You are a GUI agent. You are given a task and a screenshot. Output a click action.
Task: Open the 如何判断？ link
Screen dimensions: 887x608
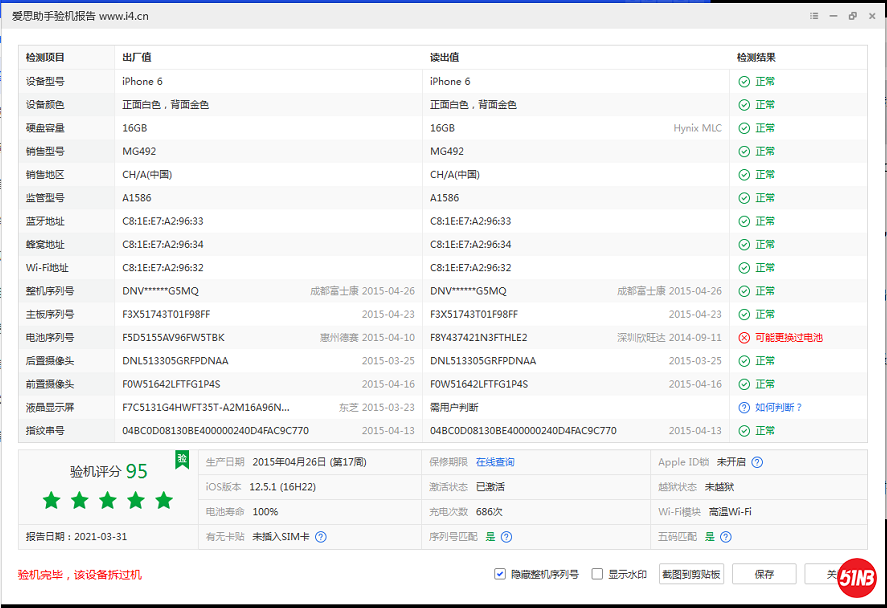(778, 407)
